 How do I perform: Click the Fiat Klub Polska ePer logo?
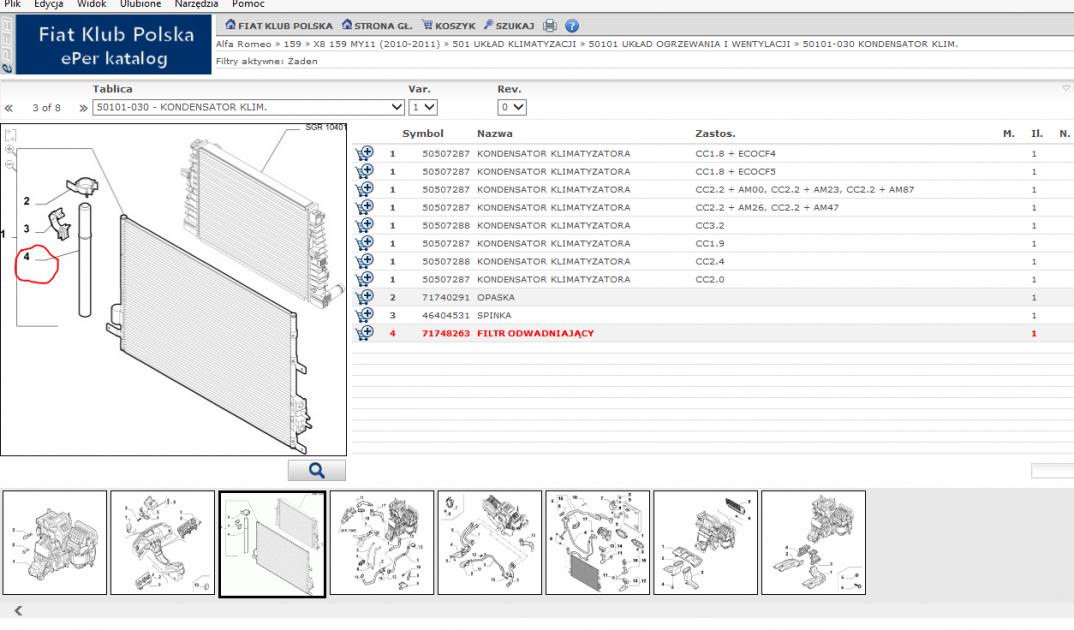tap(114, 45)
